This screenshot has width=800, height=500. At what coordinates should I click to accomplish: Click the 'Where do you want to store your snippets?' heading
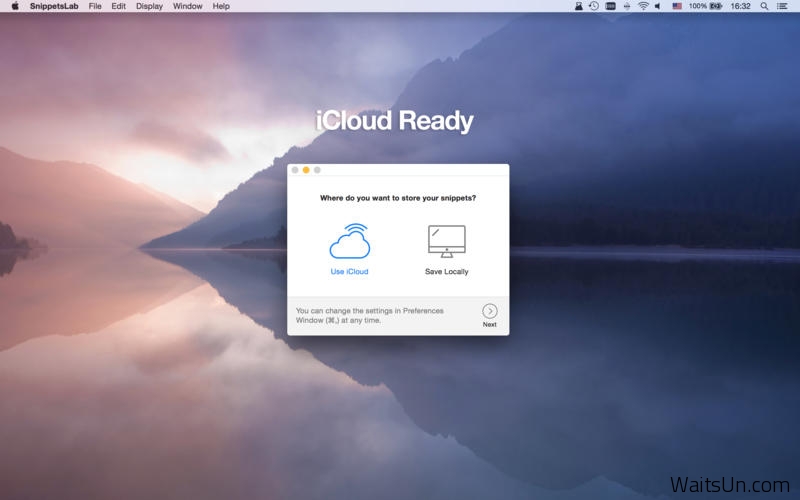tap(398, 198)
